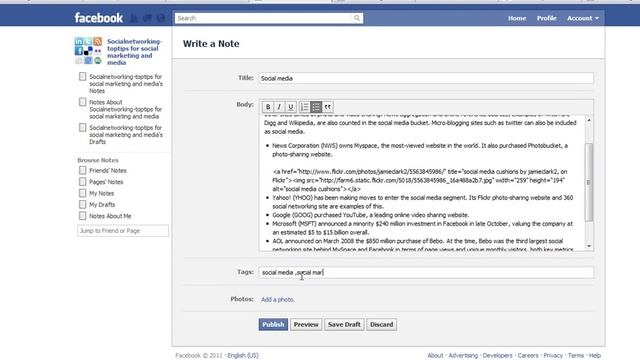
Task: Apply blockquote formatting in note body
Action: (327, 107)
